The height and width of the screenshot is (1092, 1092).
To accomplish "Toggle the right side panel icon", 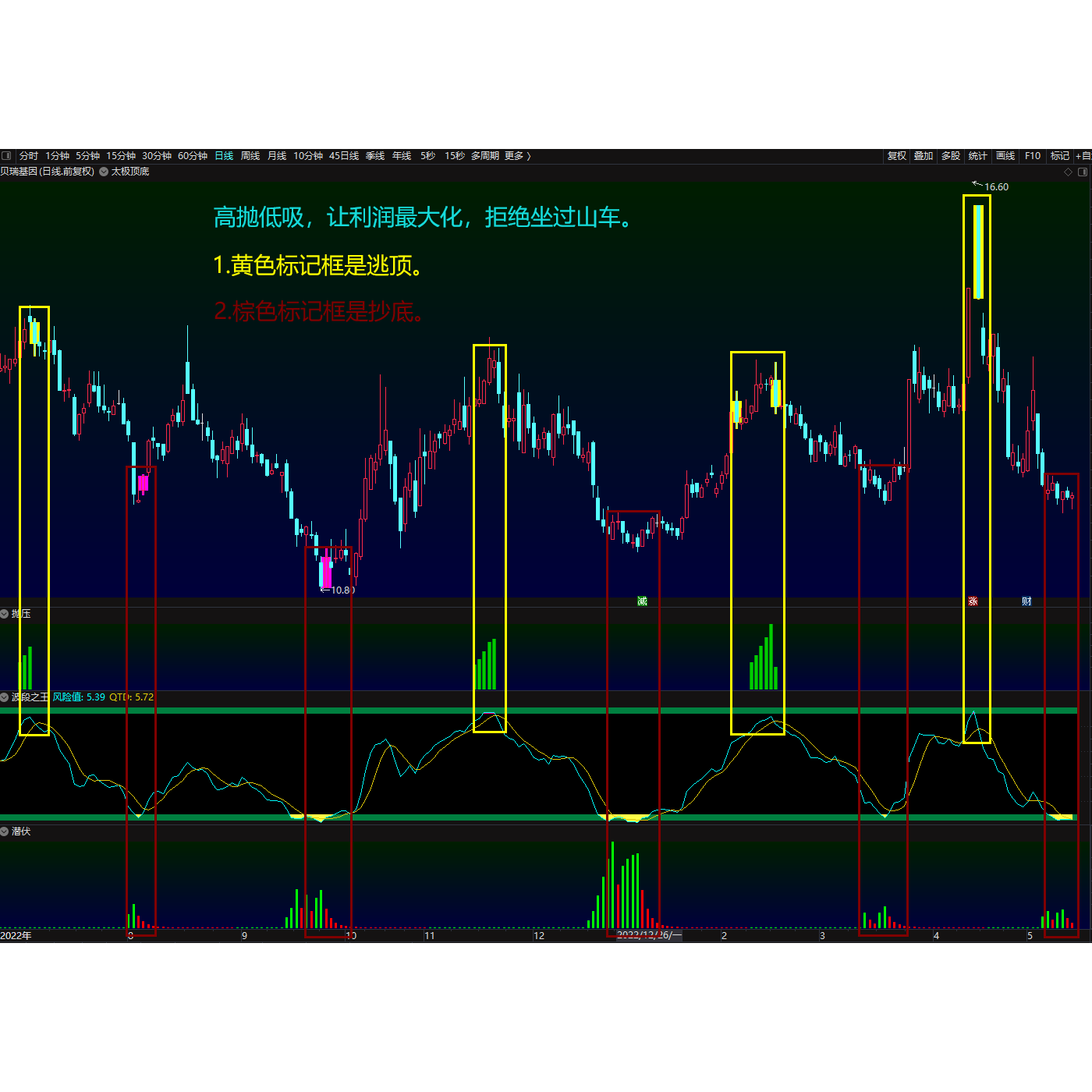I will 1082,172.
